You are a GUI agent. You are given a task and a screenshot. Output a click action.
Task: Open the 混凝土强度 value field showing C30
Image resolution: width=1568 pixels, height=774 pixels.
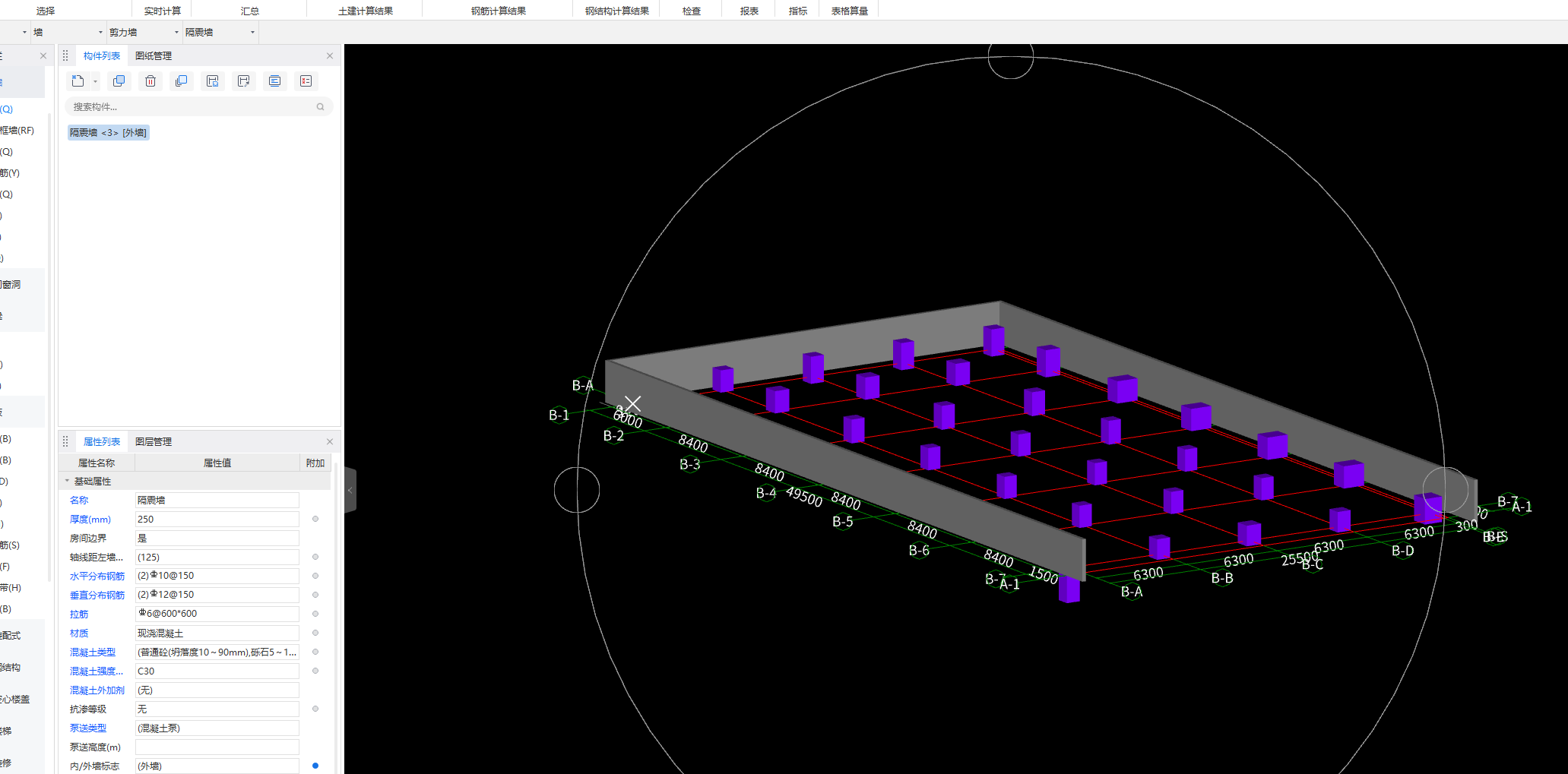tap(217, 671)
